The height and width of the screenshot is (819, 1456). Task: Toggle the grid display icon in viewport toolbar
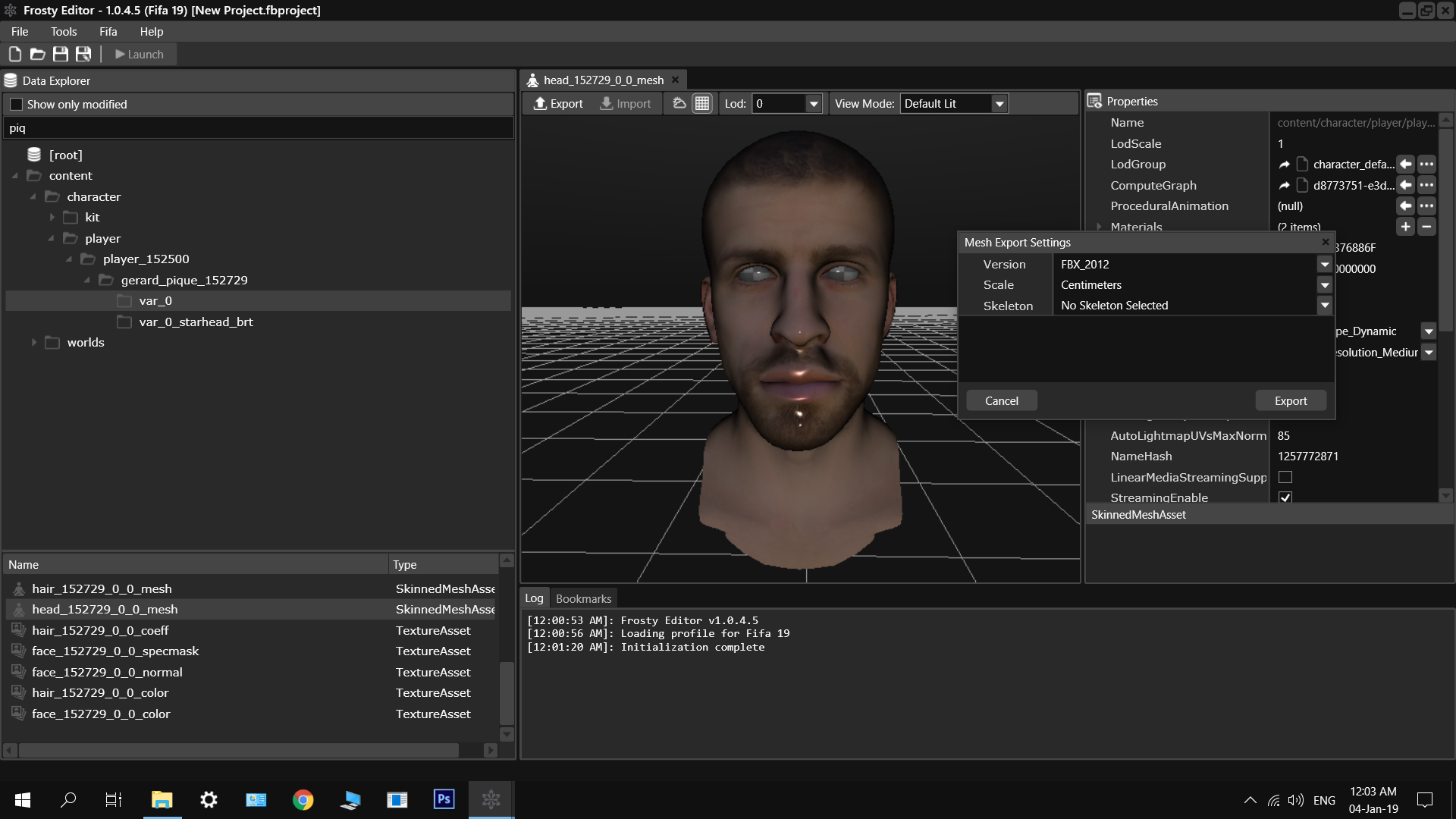point(702,104)
